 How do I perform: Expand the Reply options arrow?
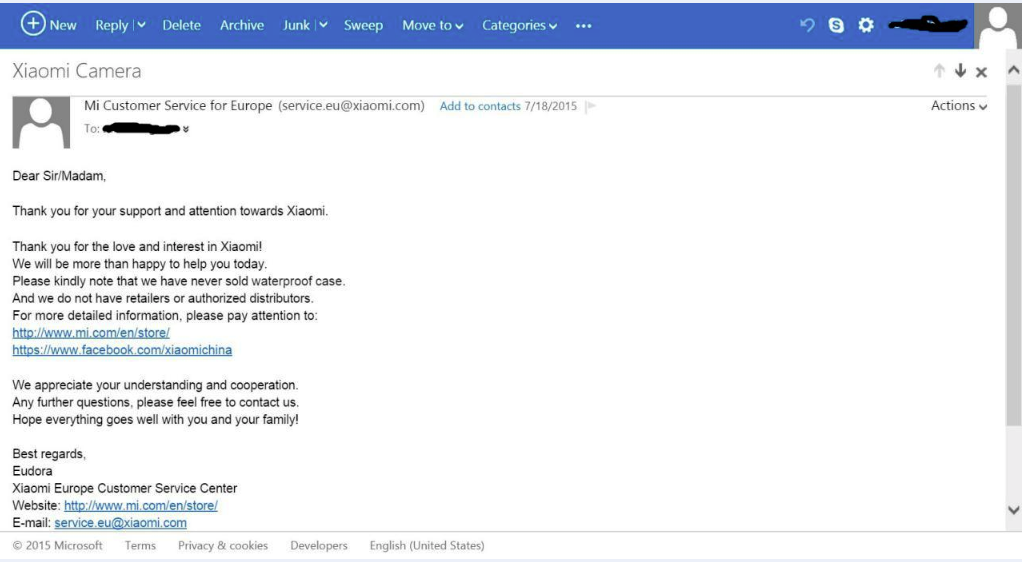pos(141,25)
